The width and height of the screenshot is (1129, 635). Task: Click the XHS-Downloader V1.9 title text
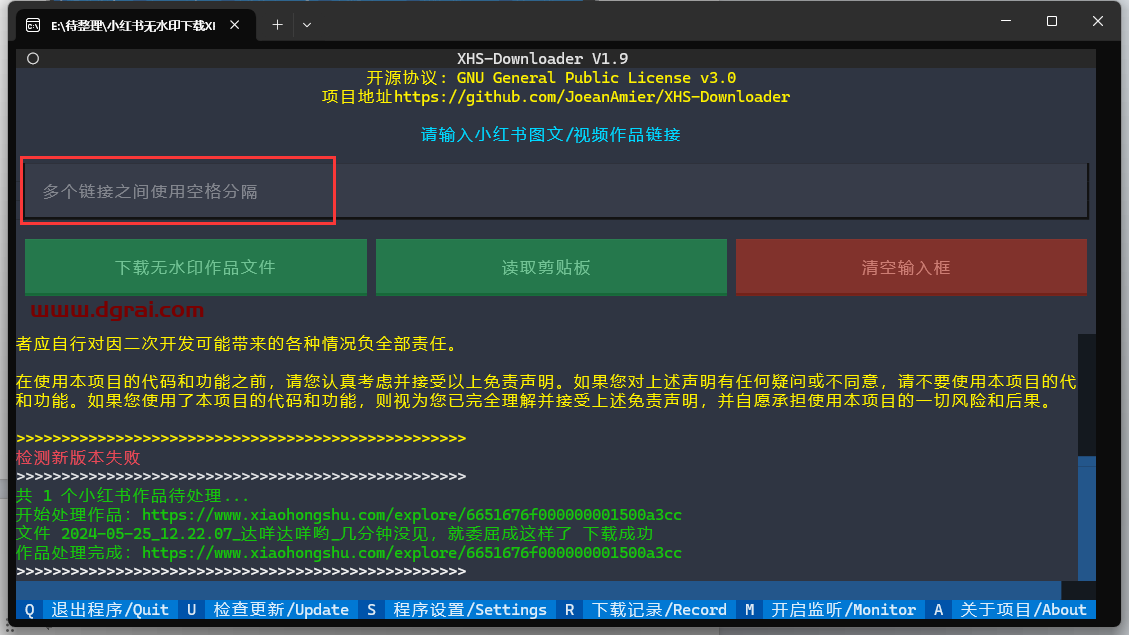[x=542, y=58]
